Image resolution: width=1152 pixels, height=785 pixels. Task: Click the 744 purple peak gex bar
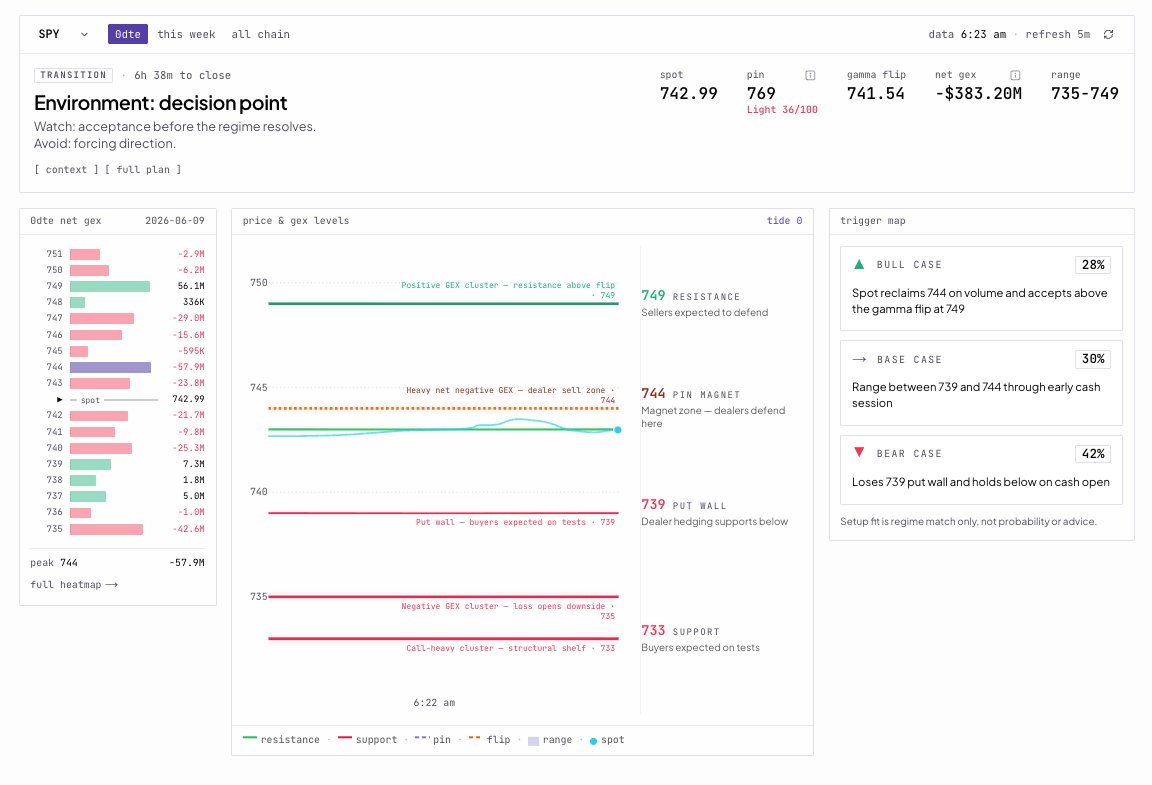[110, 367]
